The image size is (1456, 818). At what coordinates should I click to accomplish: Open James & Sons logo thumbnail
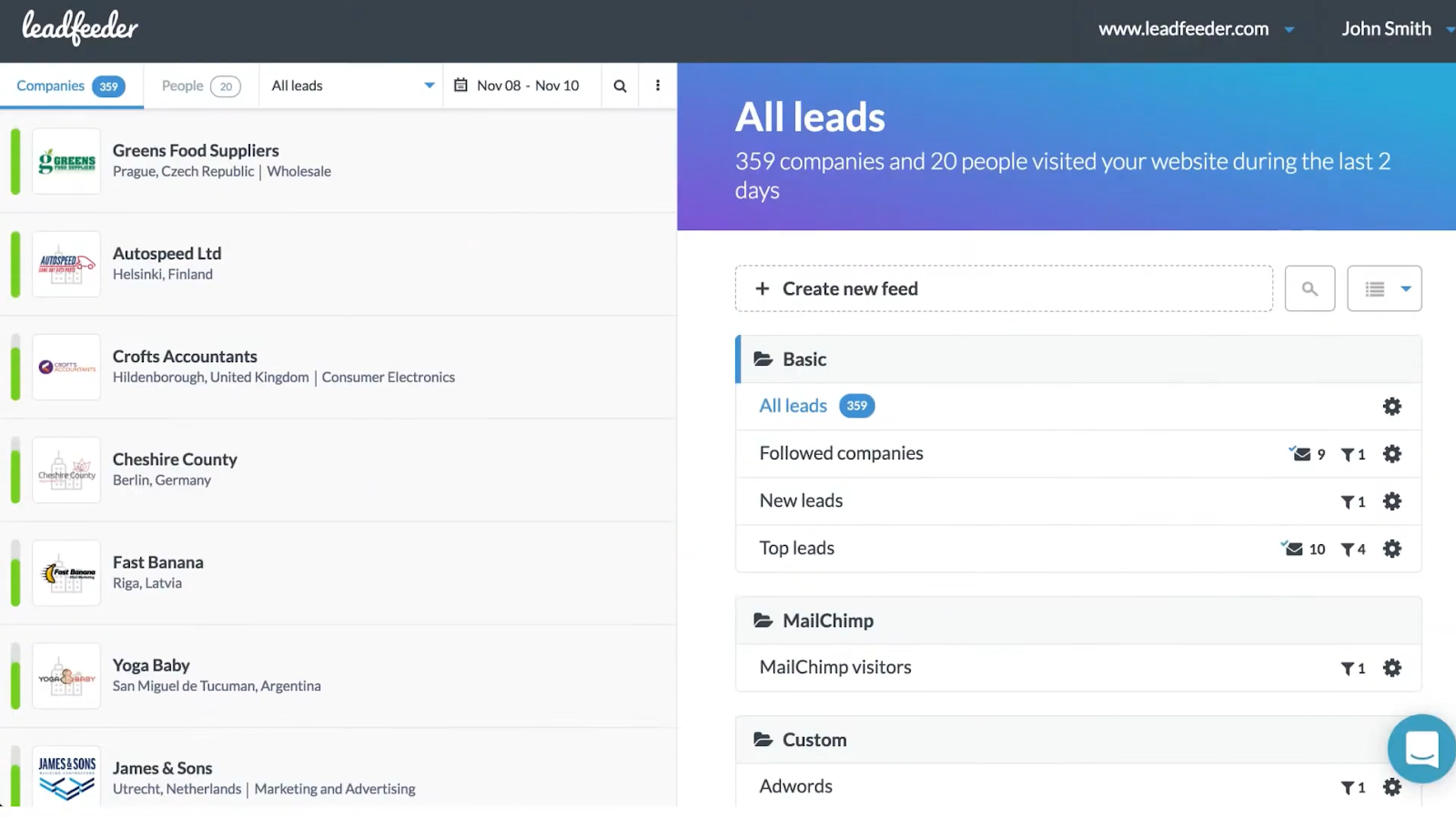[66, 776]
